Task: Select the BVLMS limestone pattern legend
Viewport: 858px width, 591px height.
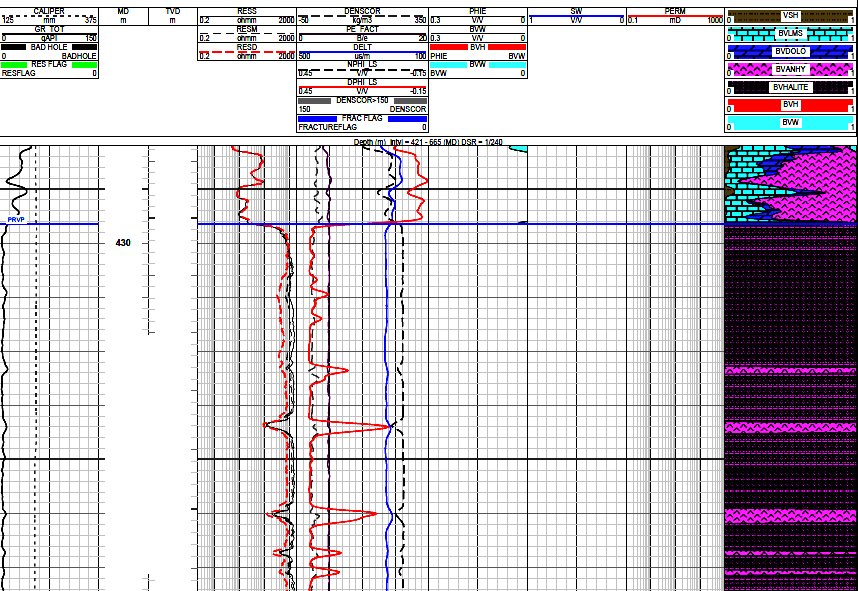Action: (x=790, y=33)
